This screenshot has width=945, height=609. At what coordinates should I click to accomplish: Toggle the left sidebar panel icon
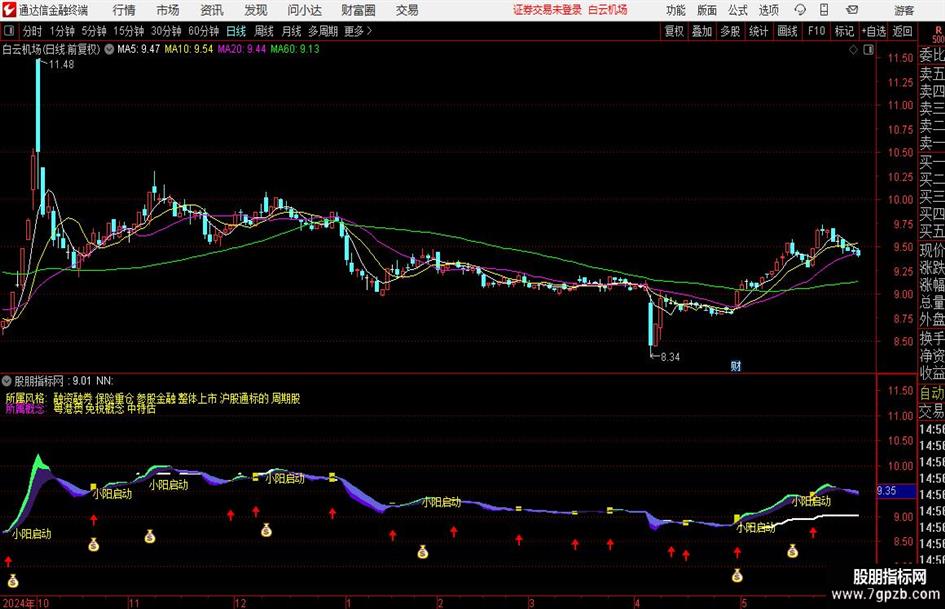click(8, 31)
